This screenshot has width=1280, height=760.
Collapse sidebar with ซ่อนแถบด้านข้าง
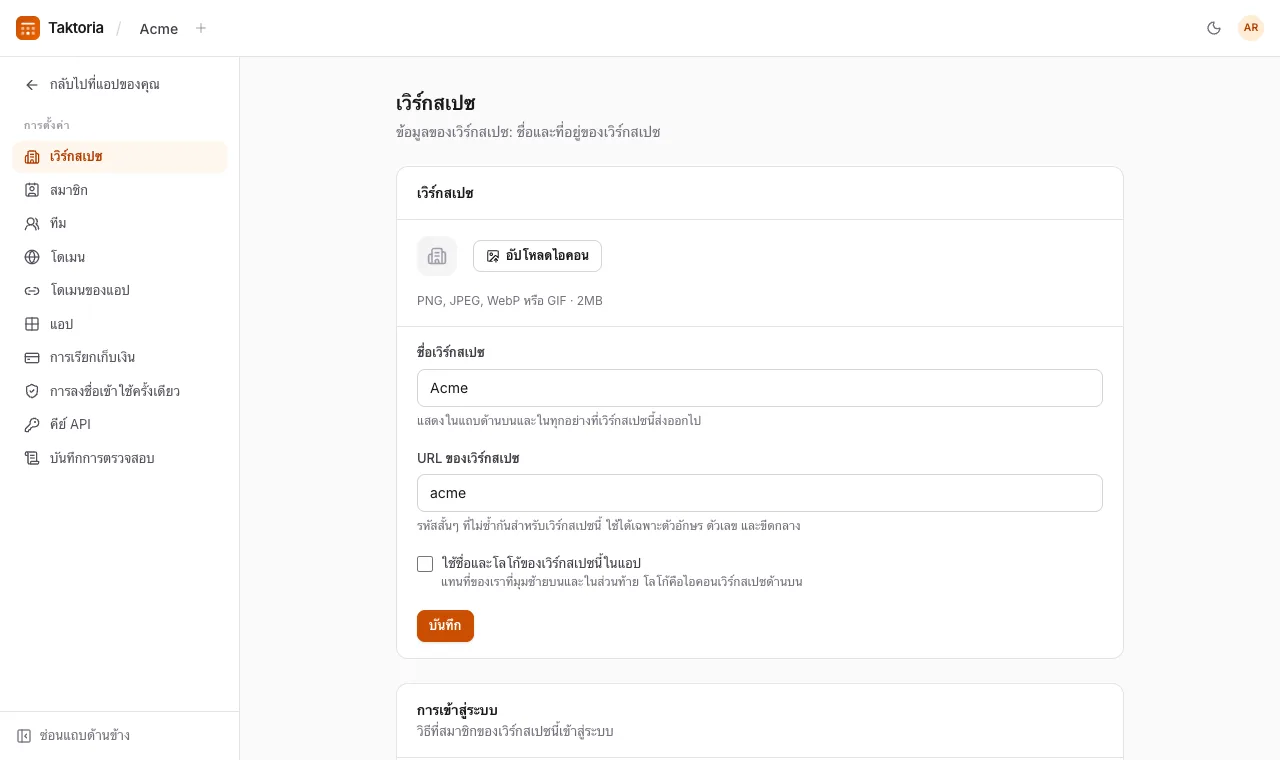(73, 736)
